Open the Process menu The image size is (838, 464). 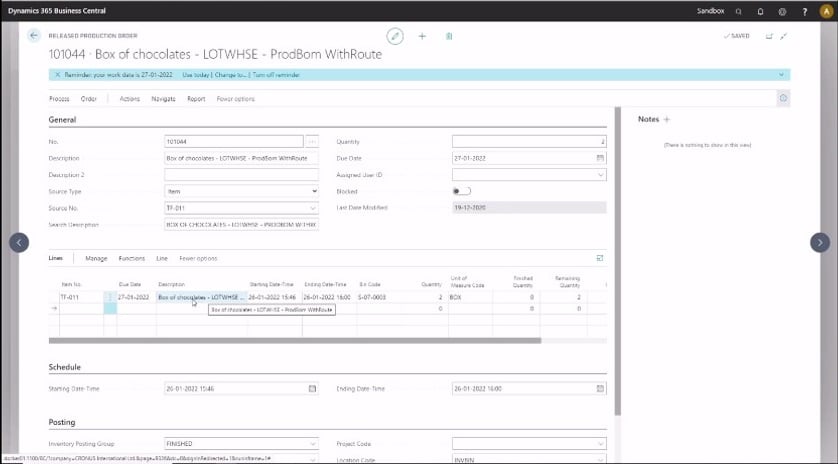(x=59, y=99)
